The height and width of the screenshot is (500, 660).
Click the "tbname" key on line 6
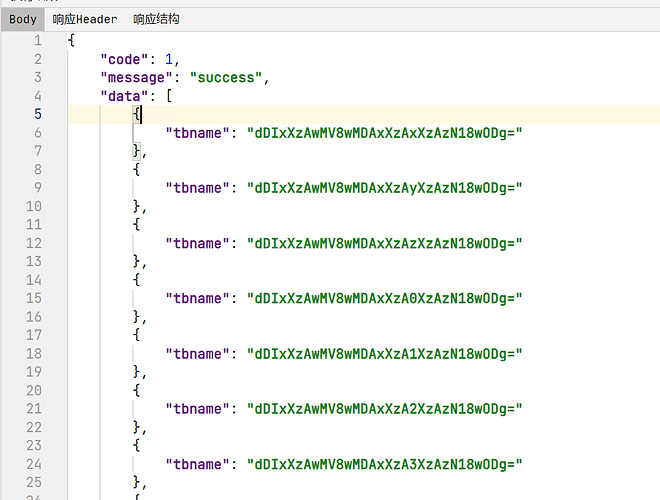[198, 133]
